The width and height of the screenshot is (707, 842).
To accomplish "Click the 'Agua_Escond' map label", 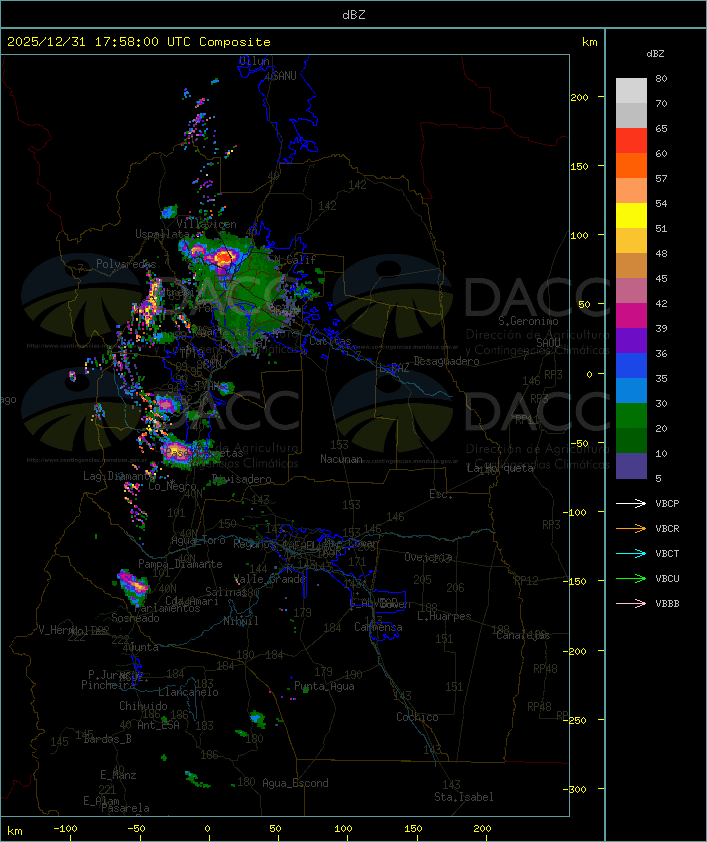I will click(x=295, y=783).
